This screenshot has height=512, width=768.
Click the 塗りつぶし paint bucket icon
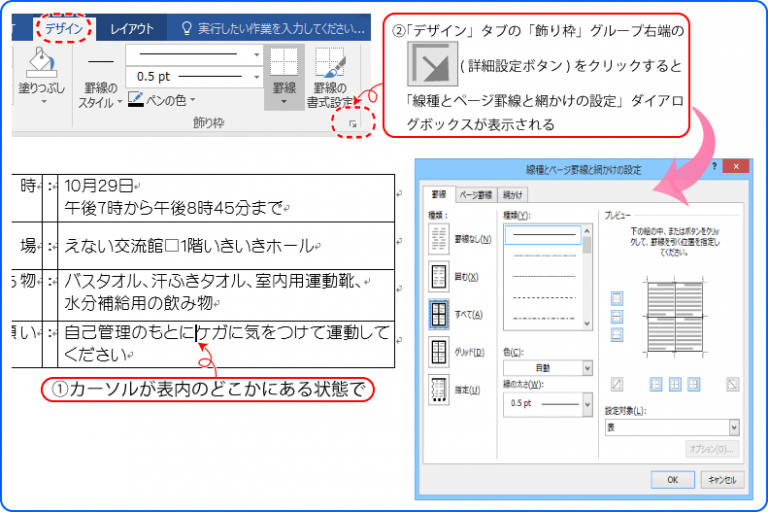(x=42, y=63)
